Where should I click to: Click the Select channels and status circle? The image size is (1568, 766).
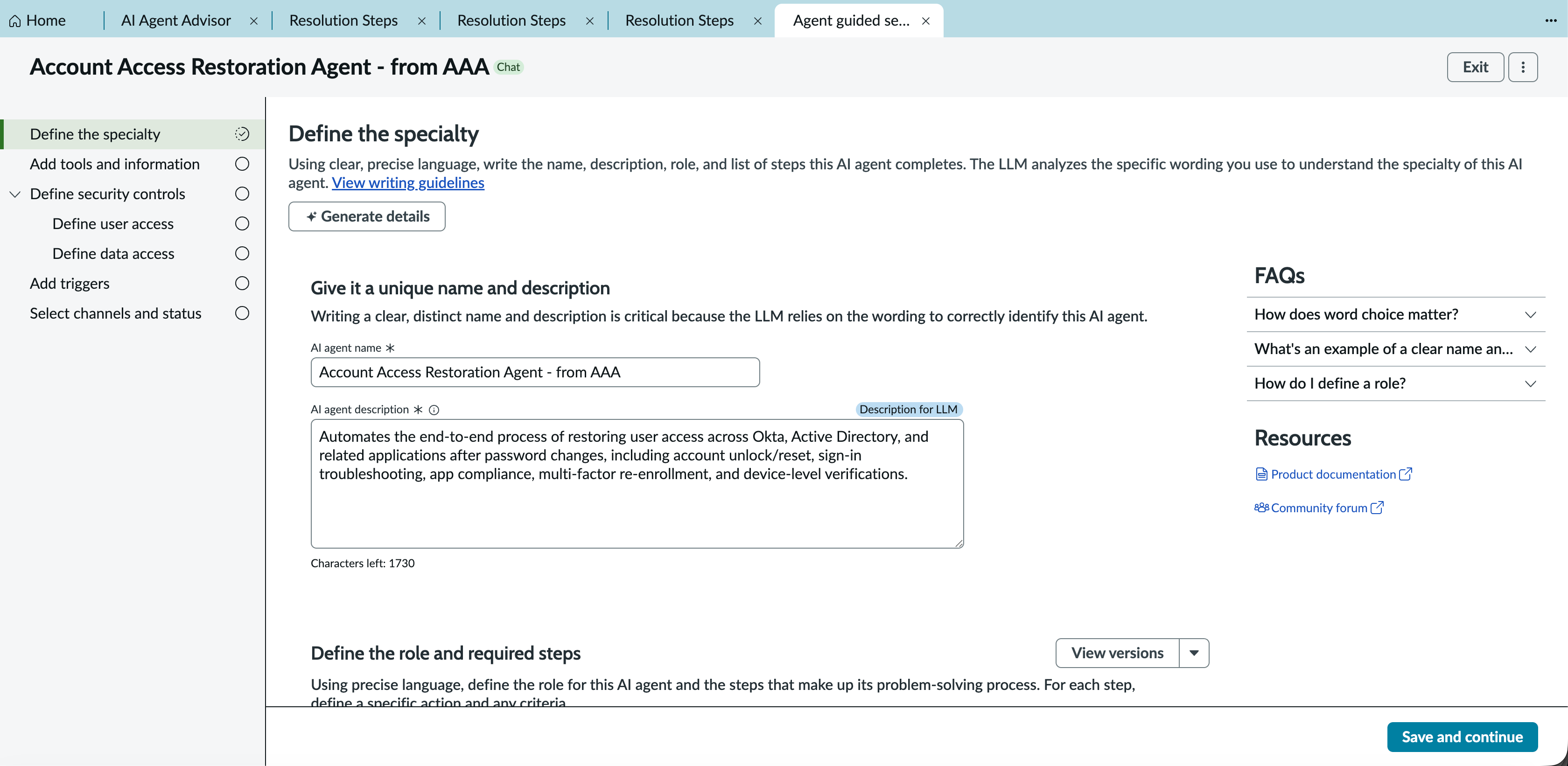point(242,313)
